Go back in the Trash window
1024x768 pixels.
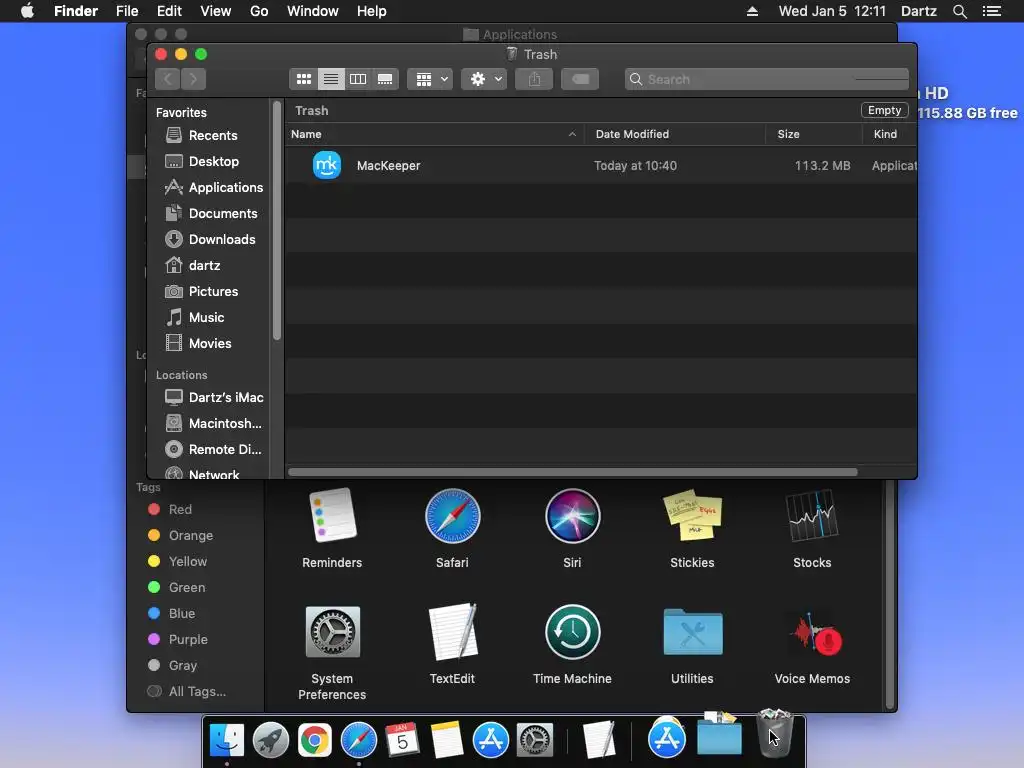coord(168,79)
